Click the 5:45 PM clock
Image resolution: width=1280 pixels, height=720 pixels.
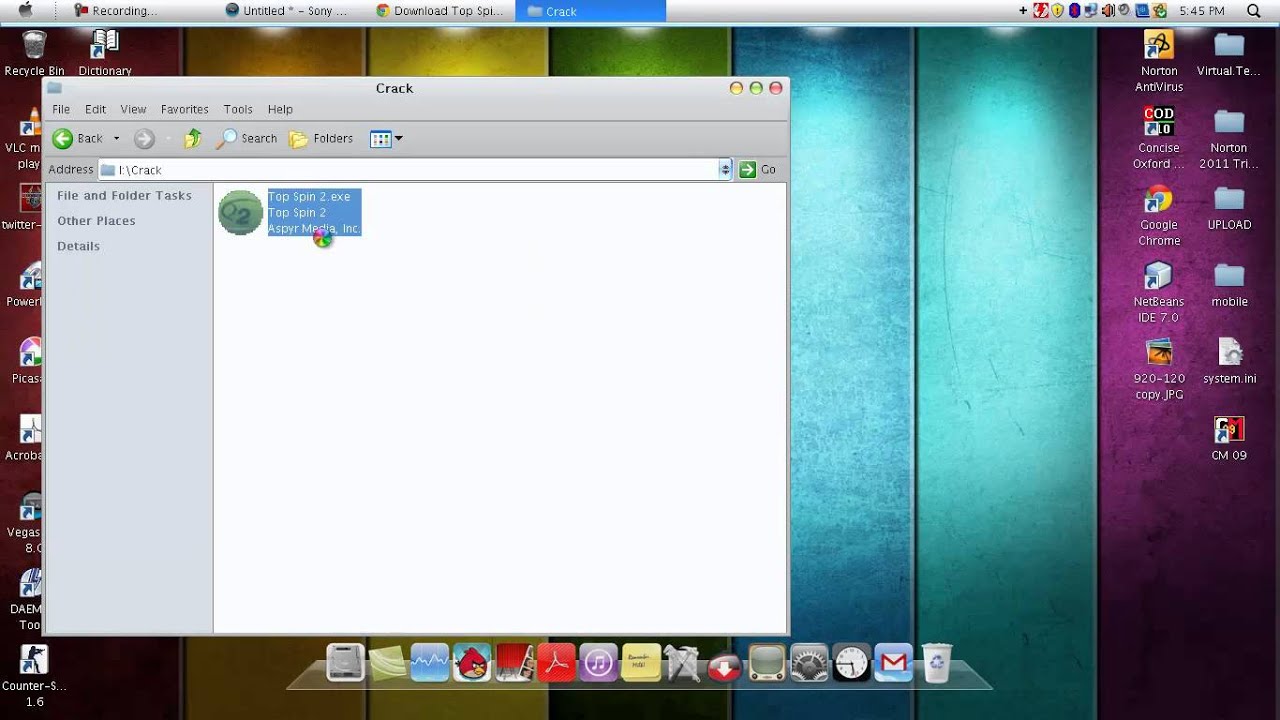point(1201,11)
